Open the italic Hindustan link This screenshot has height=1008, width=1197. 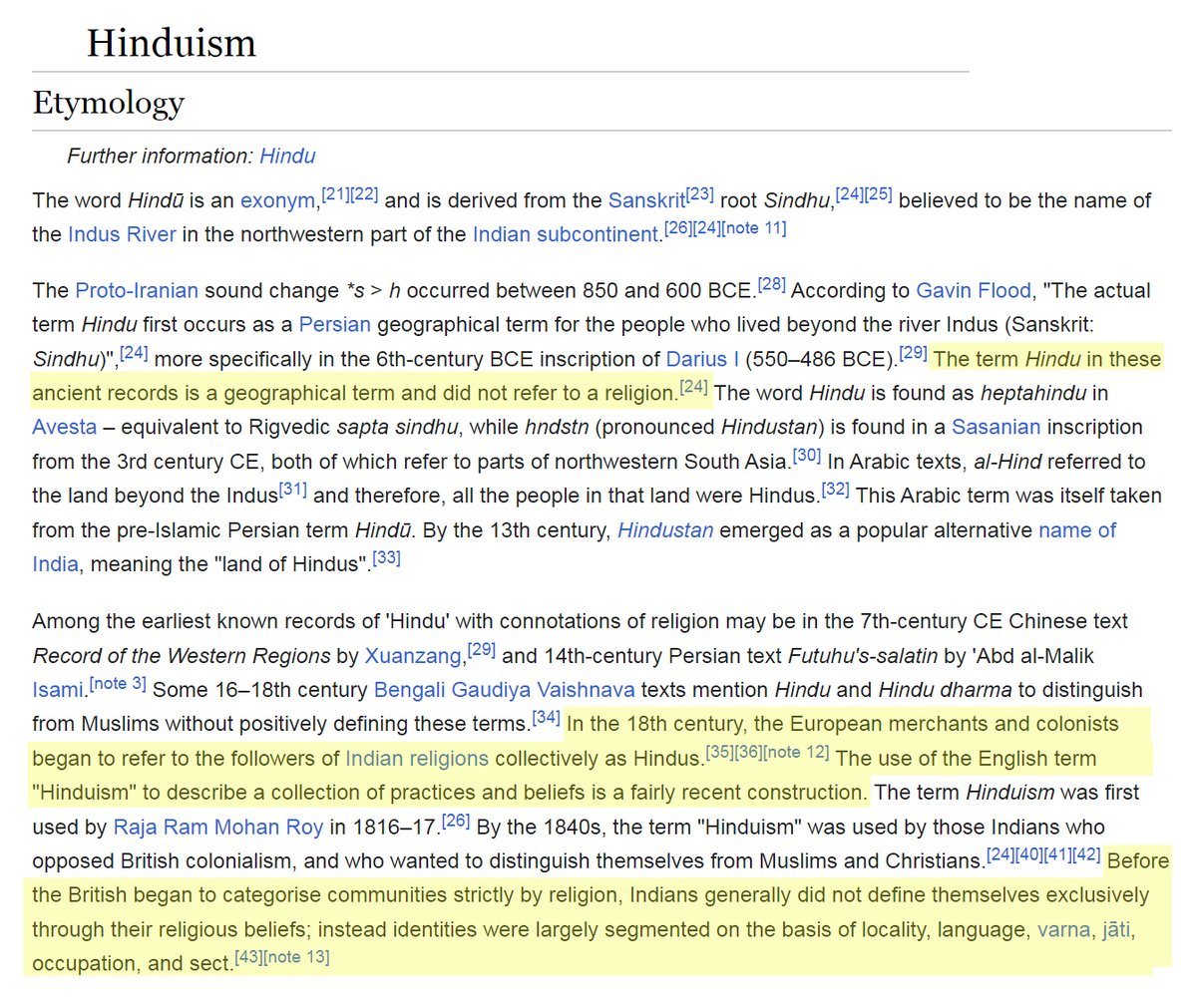click(665, 530)
